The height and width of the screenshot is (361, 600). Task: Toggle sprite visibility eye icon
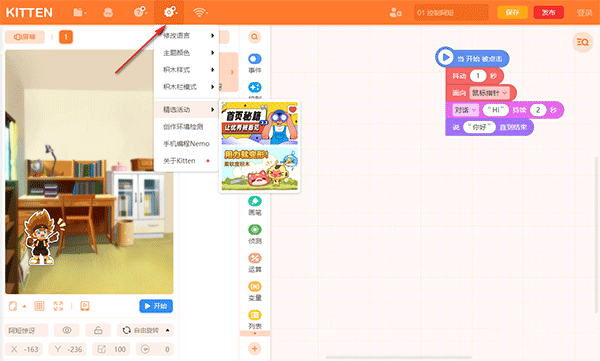[67, 330]
